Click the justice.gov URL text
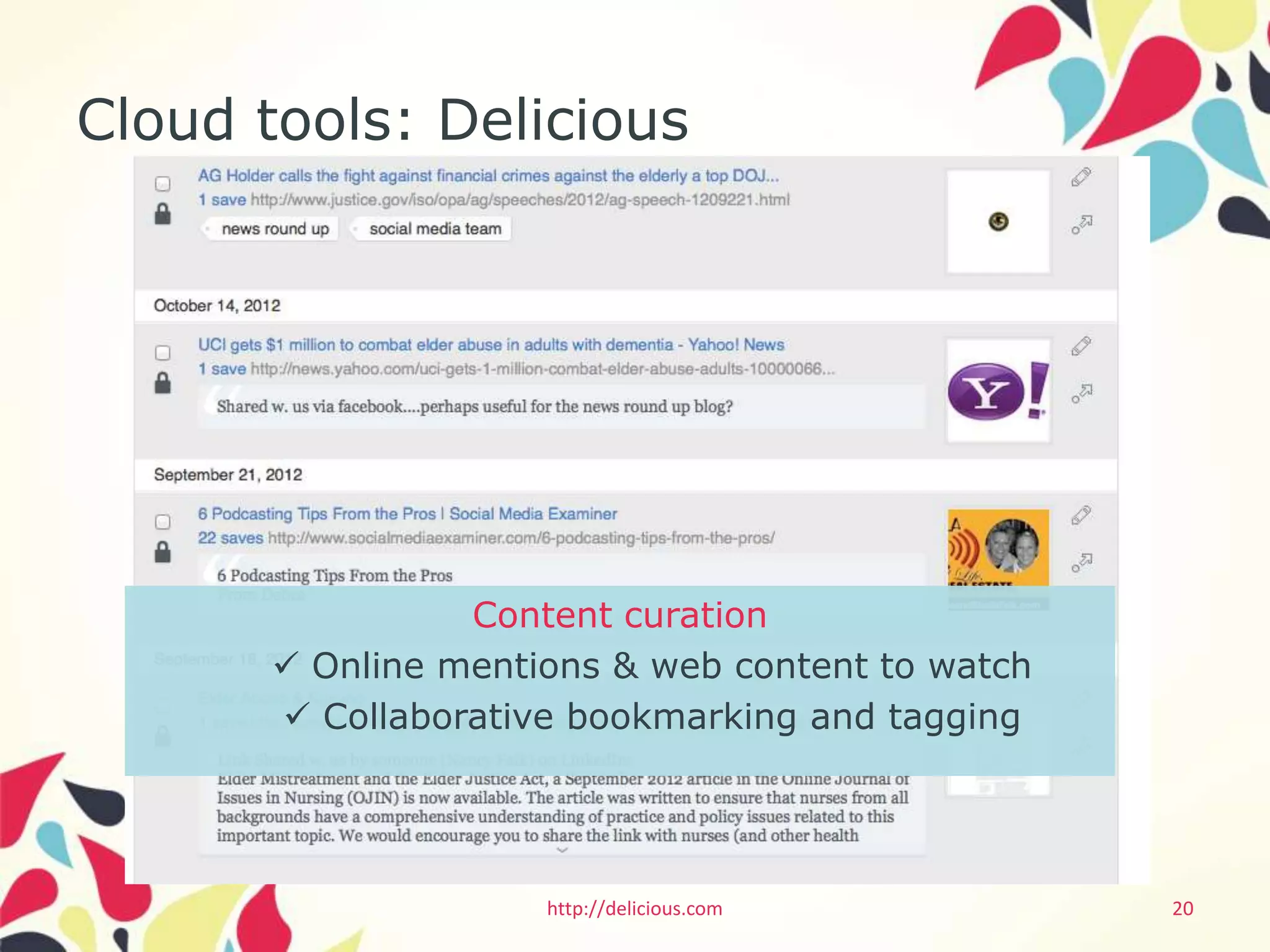The width and height of the screenshot is (1270, 952). point(520,200)
